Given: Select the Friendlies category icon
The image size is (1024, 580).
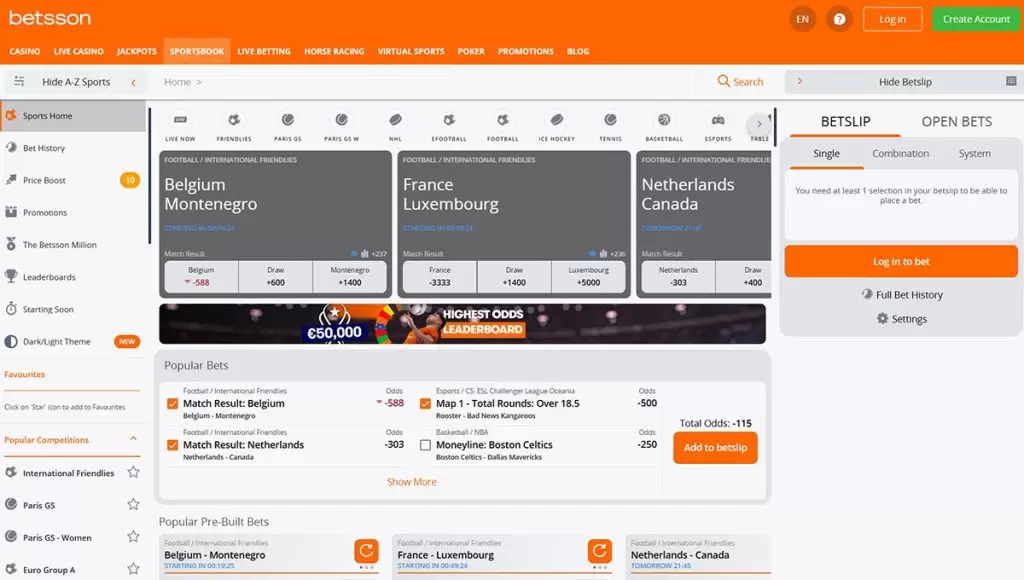Looking at the screenshot, I should (234, 120).
